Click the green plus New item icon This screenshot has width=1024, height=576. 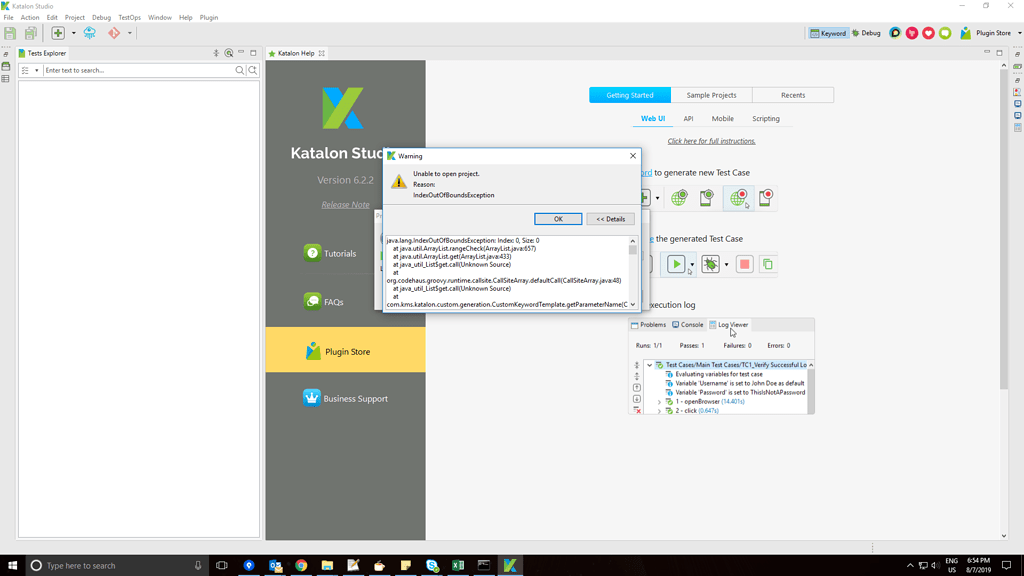tap(58, 33)
